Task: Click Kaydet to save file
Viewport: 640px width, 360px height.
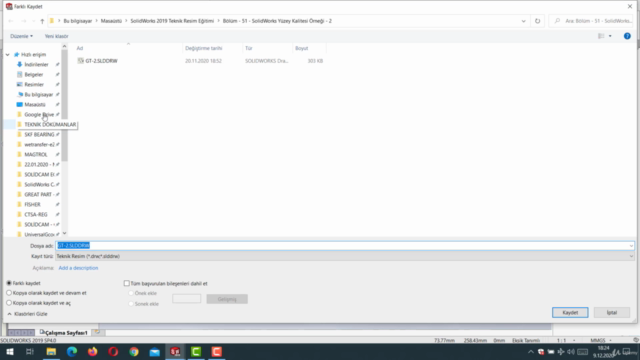Action: pyautogui.click(x=570, y=312)
